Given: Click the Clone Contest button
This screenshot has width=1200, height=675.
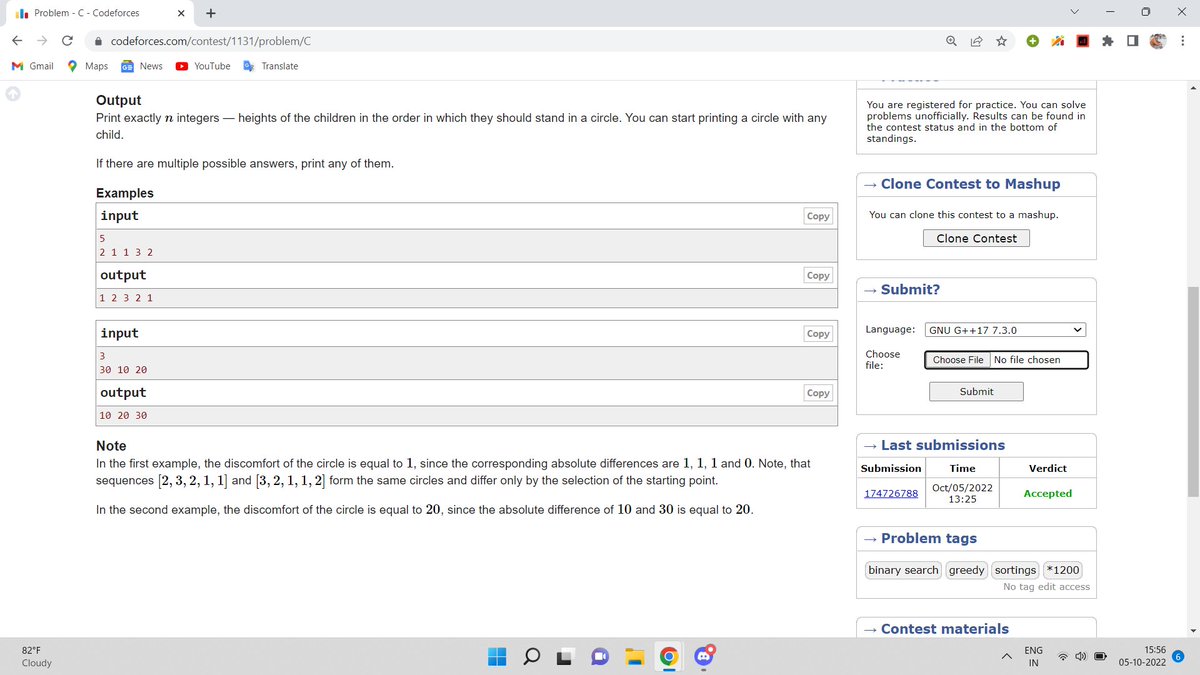Looking at the screenshot, I should point(976,238).
